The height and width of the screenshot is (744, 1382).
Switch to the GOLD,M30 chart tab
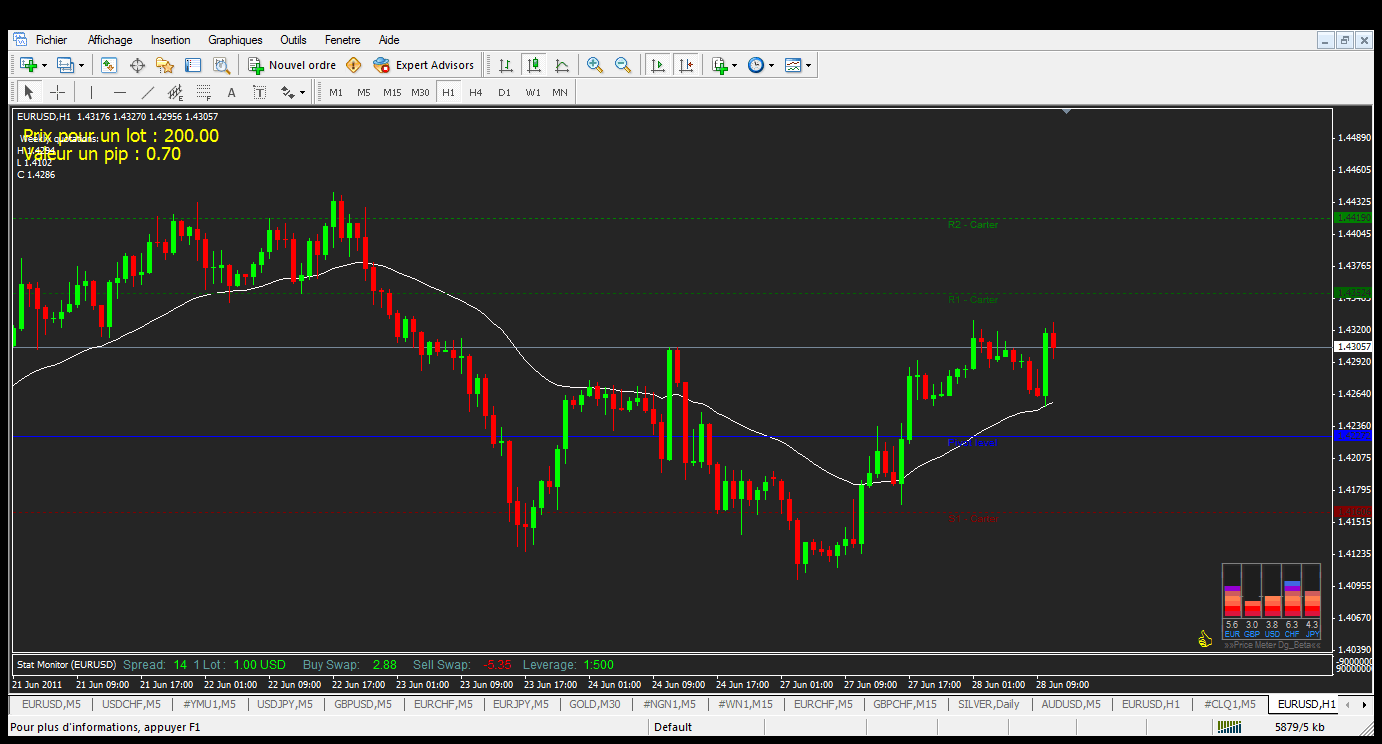point(596,704)
